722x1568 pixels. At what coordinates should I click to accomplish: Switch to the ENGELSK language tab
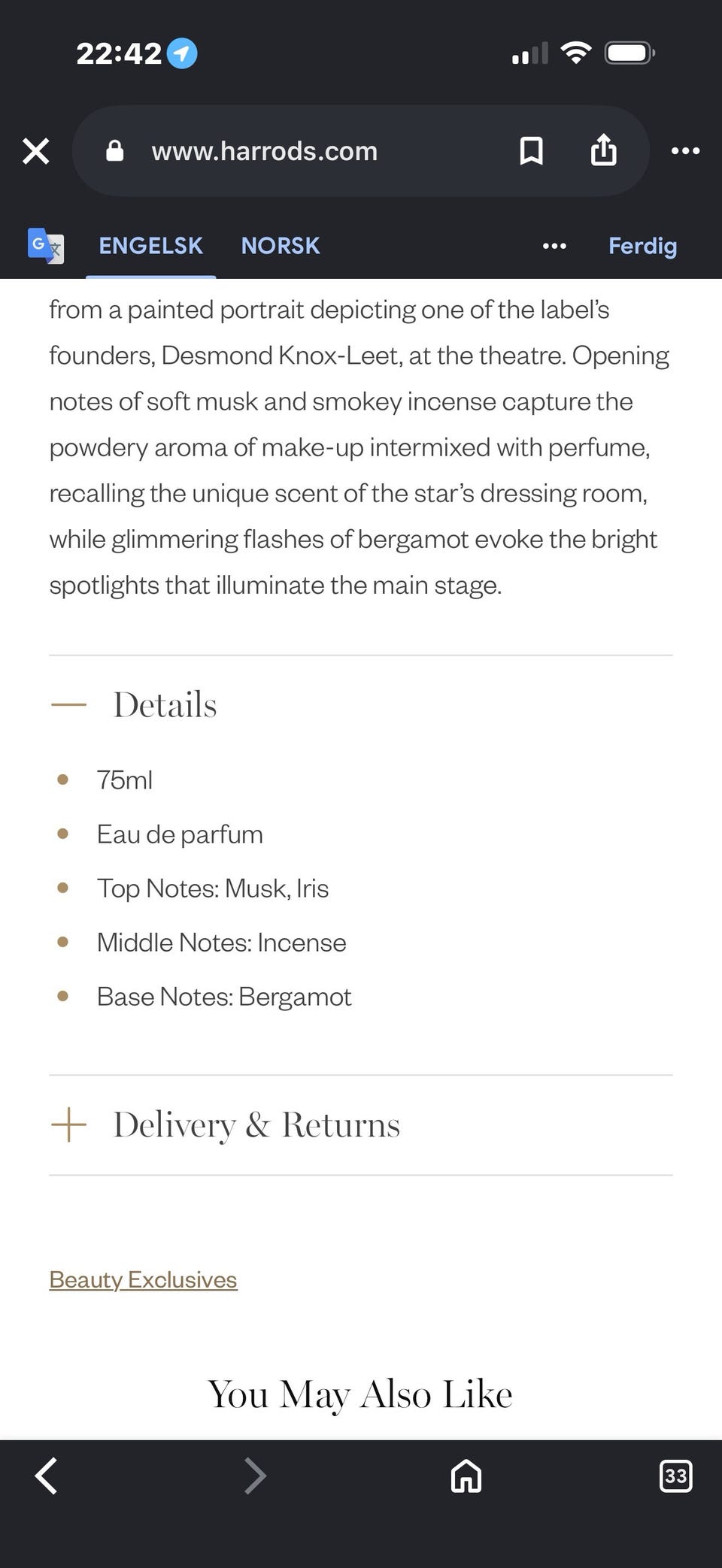coord(150,246)
